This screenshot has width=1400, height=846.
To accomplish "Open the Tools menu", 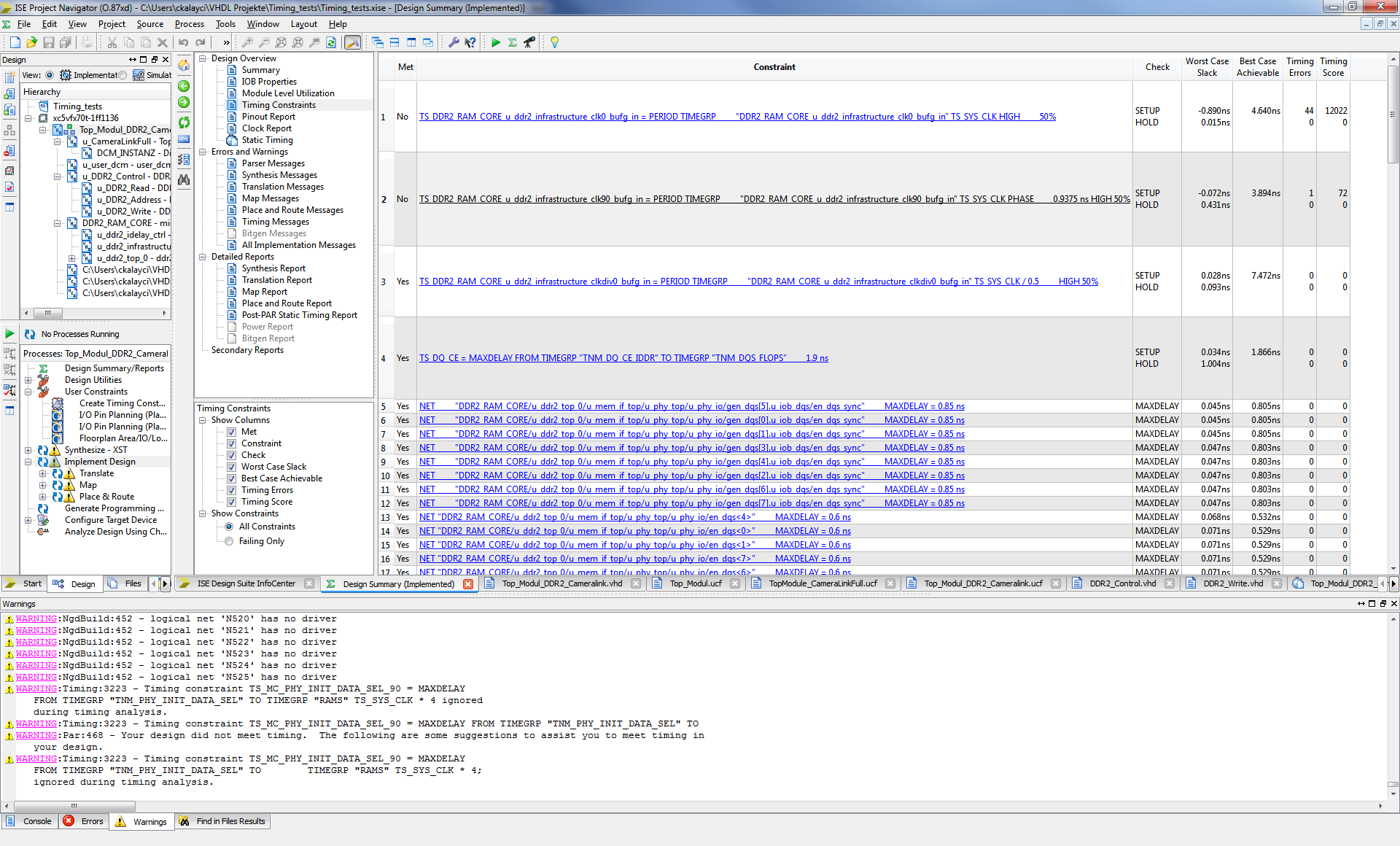I will coord(225,24).
